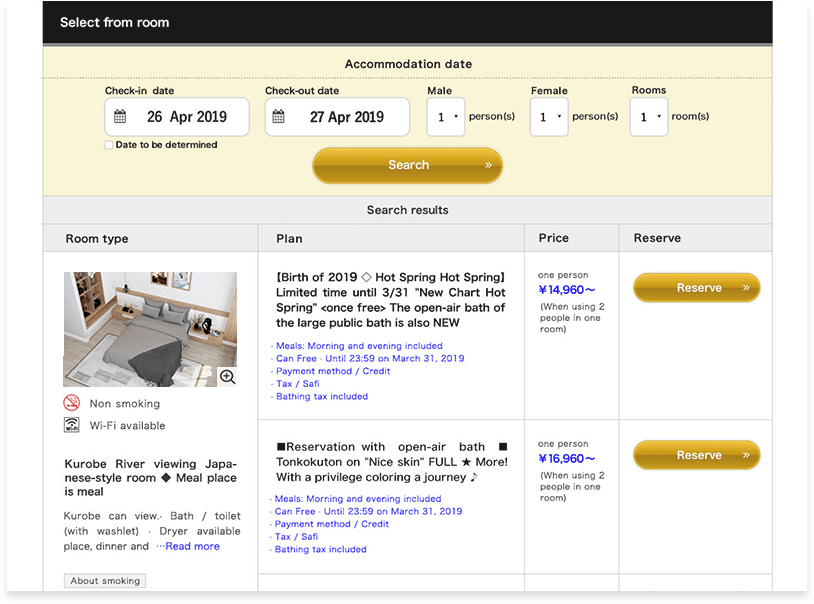Click the non-smoking icon
Viewport: 814px width, 604px height.
(x=72, y=404)
